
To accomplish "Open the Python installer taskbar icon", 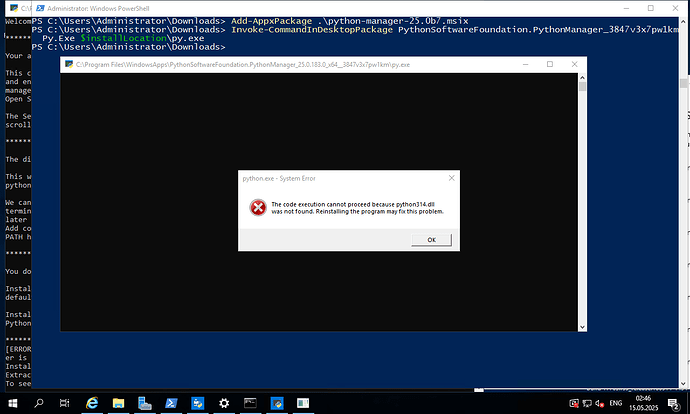I will [x=198, y=403].
